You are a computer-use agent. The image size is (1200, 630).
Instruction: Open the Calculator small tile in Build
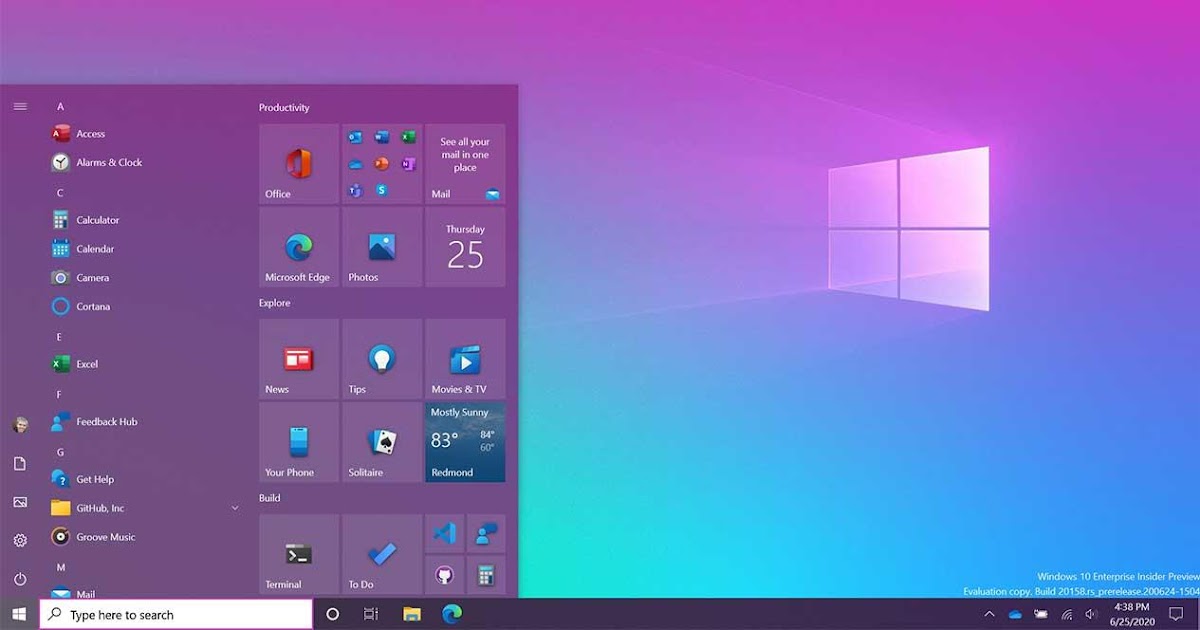pyautogui.click(x=486, y=575)
